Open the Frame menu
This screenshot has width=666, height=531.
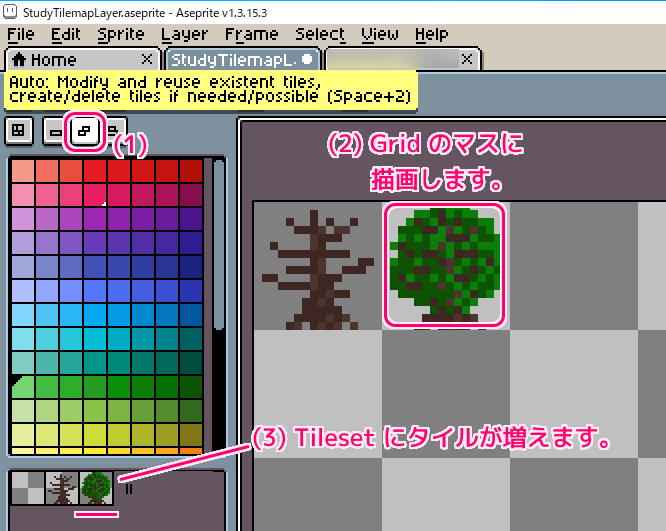click(251, 34)
